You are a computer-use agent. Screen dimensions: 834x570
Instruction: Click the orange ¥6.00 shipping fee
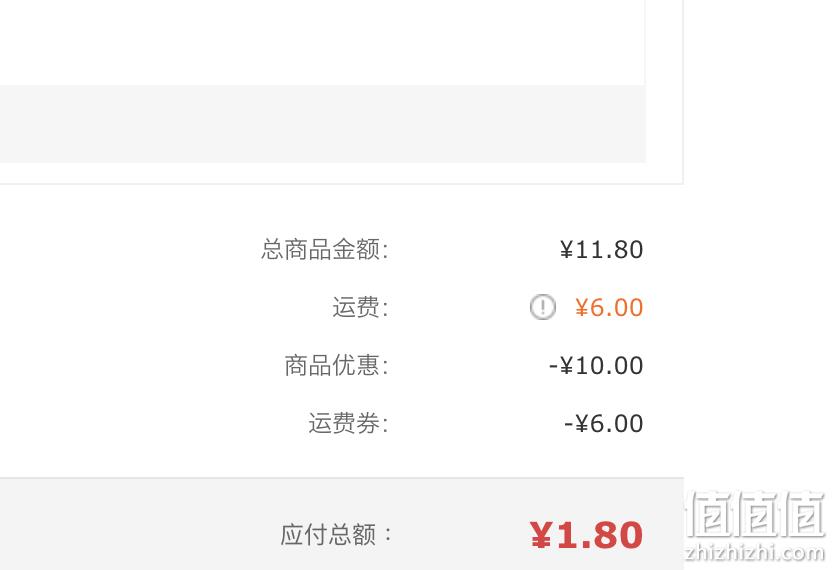pyautogui.click(x=609, y=307)
